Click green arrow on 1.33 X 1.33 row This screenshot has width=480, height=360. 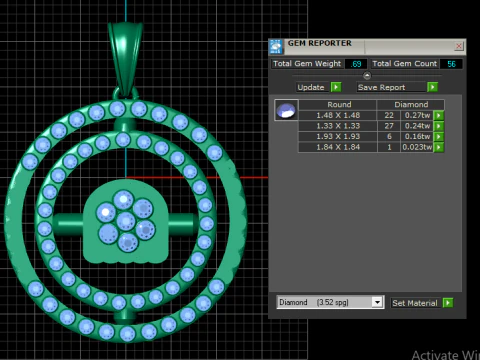[x=439, y=126]
